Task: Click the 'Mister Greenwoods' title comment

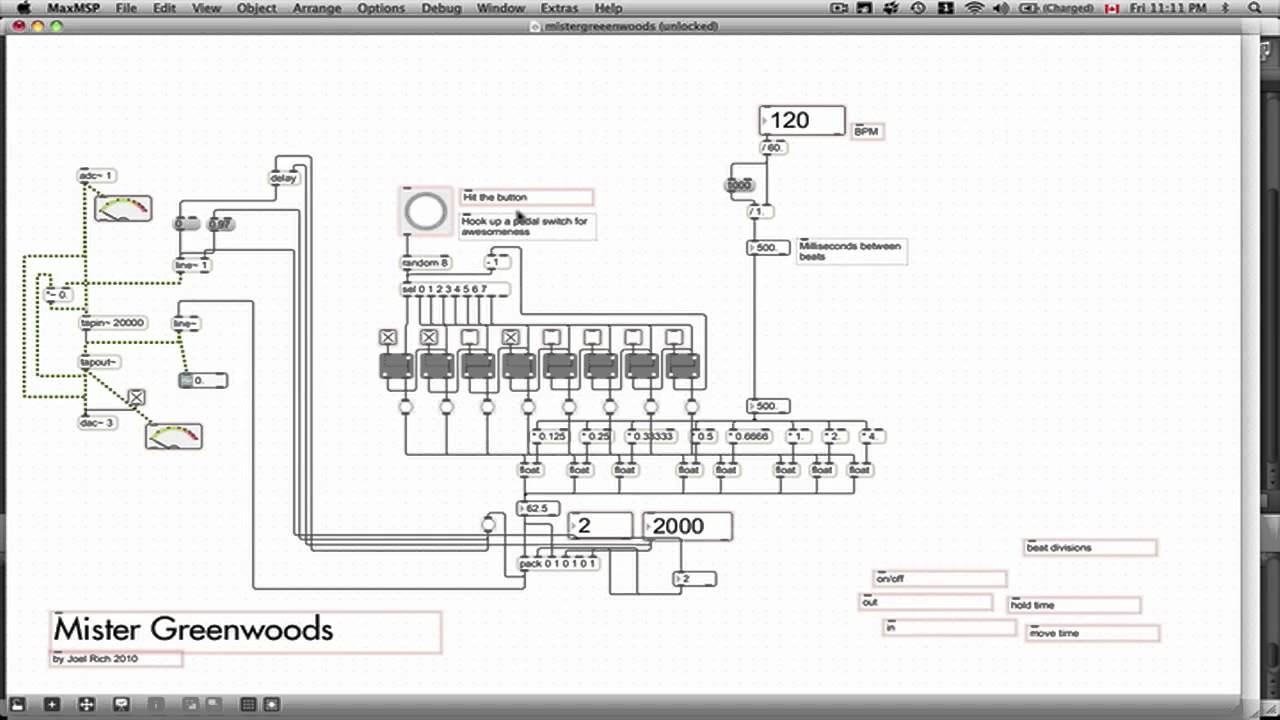Action: [246, 631]
